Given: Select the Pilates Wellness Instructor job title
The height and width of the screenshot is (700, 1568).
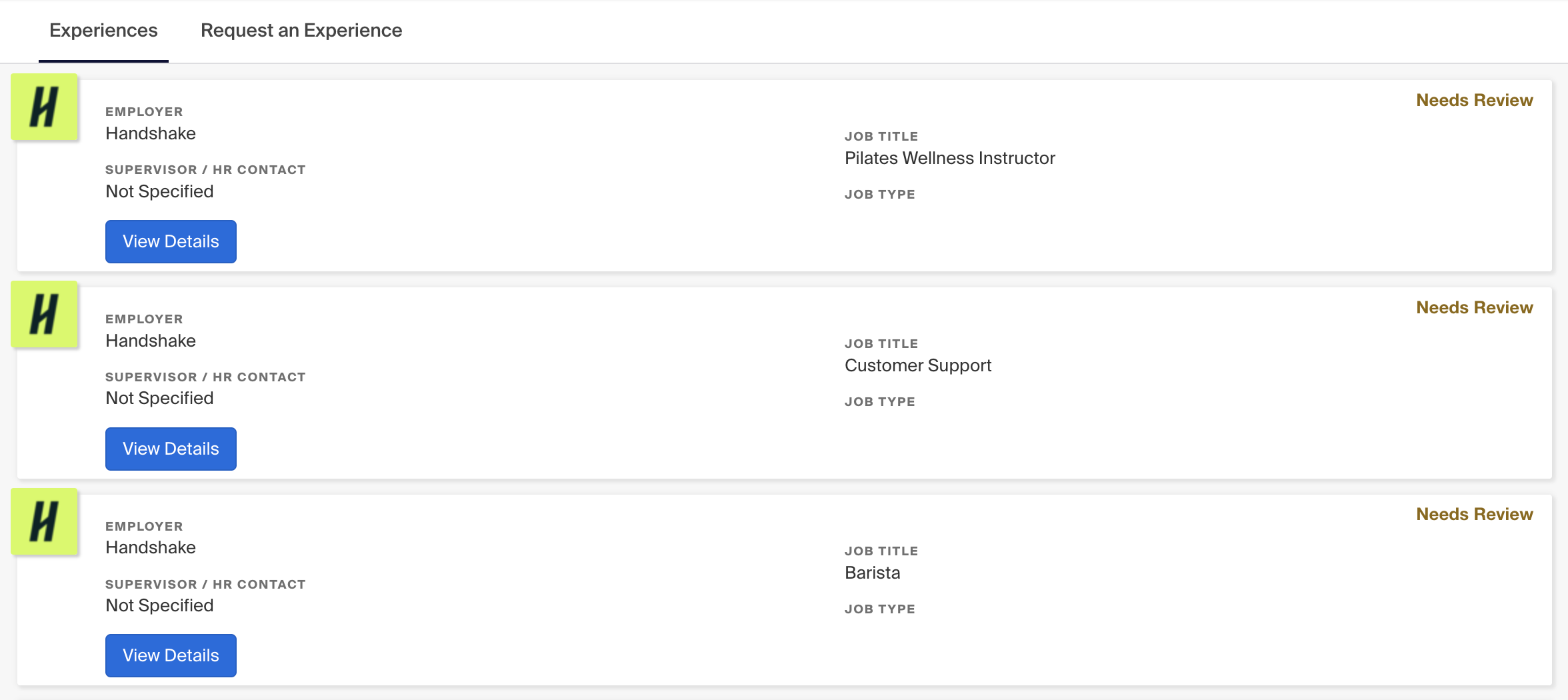Looking at the screenshot, I should 949,158.
